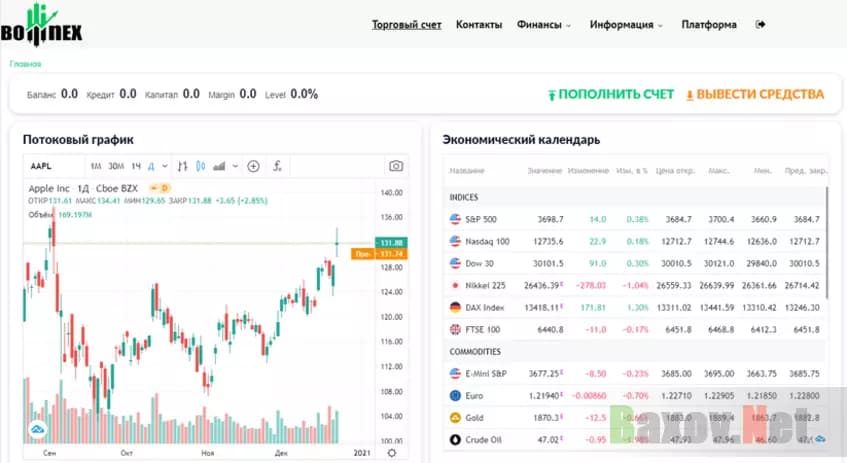The height and width of the screenshot is (463, 847).
Task: Click the cloud logo on chart
Action: tap(36, 430)
